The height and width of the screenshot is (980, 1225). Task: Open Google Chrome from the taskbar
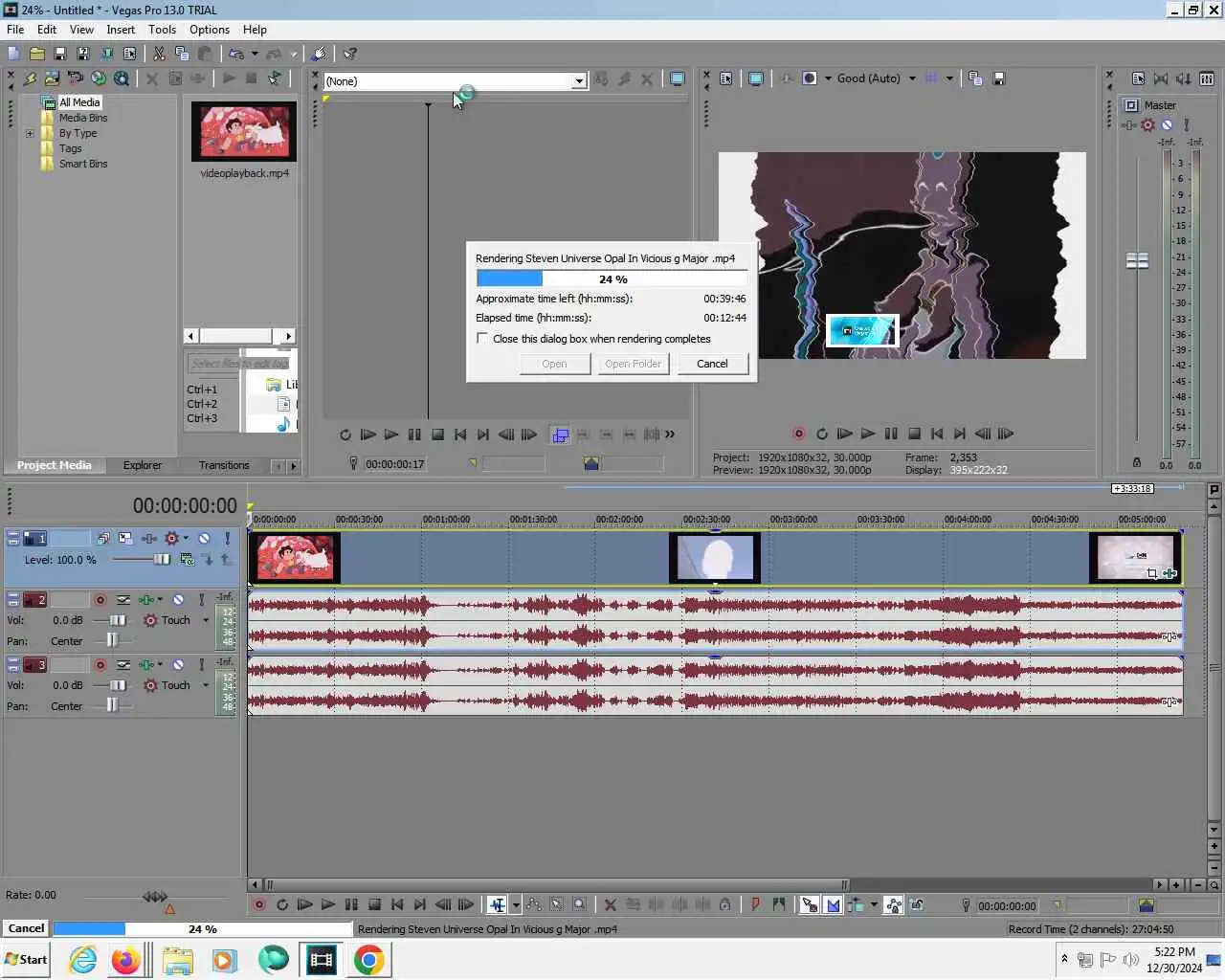tap(369, 960)
